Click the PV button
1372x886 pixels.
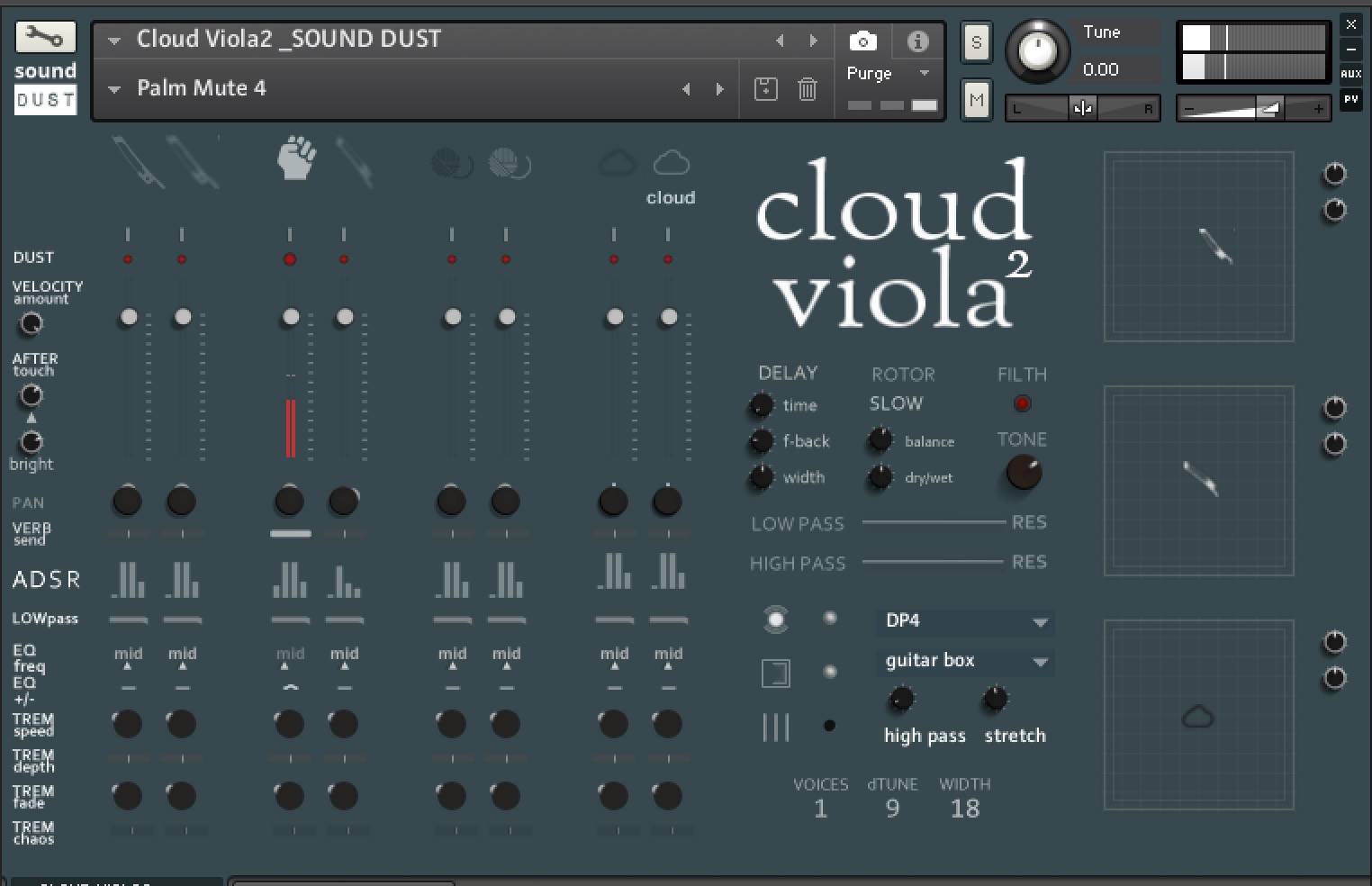(x=1350, y=100)
